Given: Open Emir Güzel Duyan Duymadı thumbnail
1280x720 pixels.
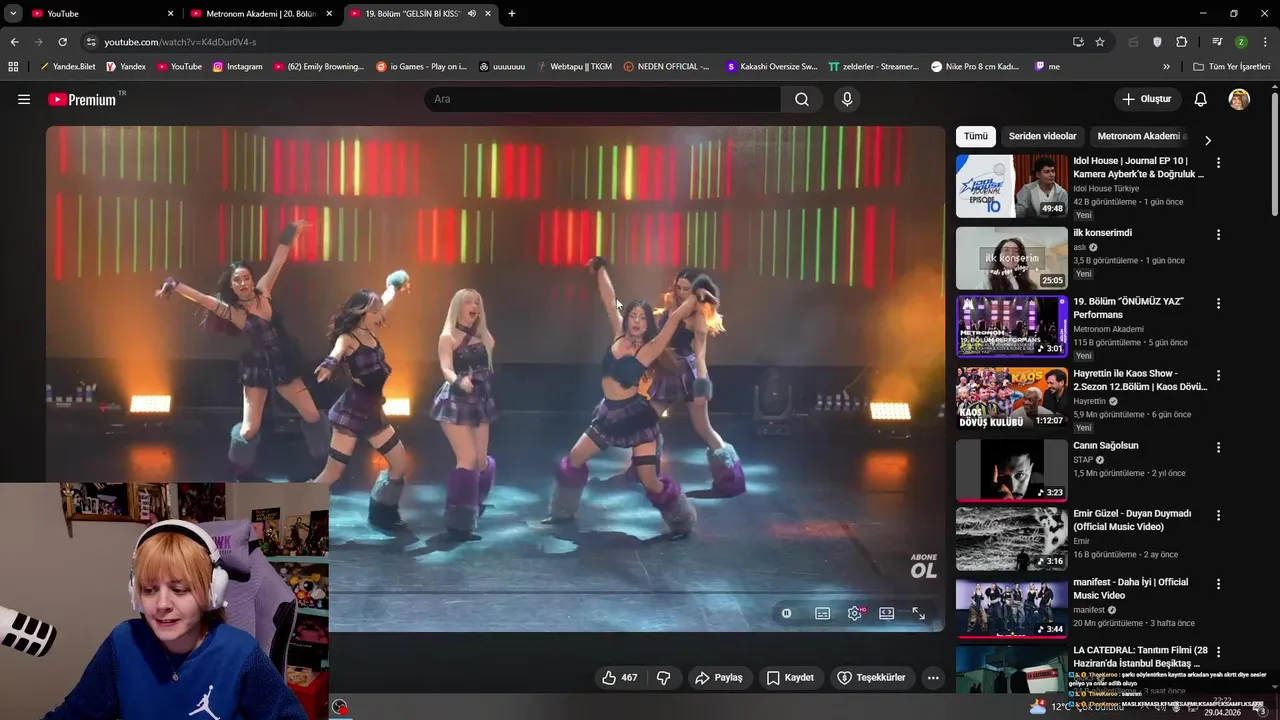Looking at the screenshot, I should tap(1012, 538).
